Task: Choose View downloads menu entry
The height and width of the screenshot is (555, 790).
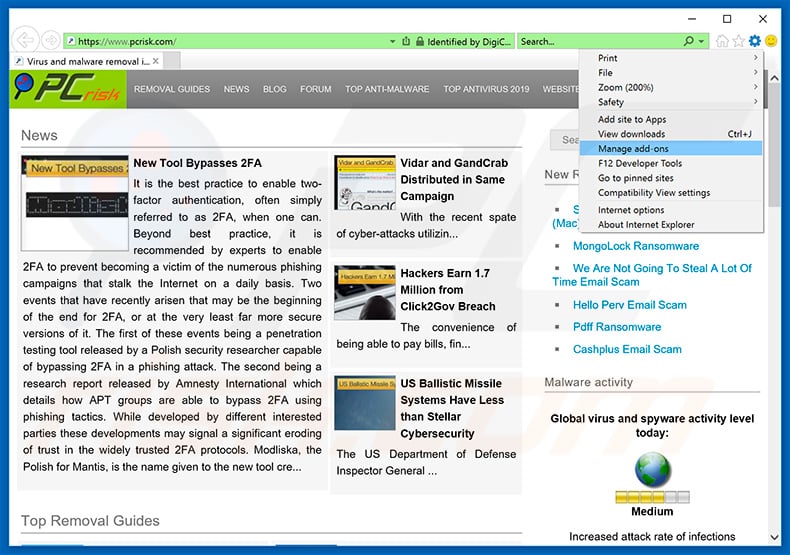Action: (x=671, y=134)
